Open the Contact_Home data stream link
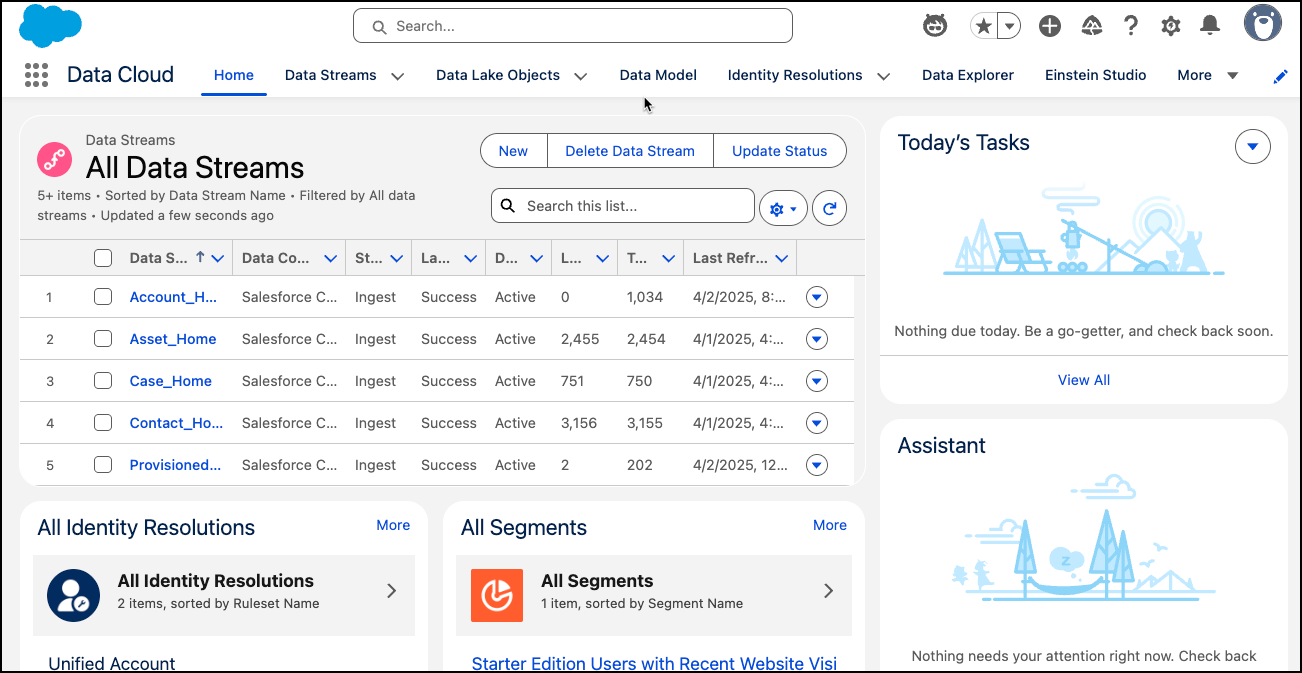 (x=176, y=423)
